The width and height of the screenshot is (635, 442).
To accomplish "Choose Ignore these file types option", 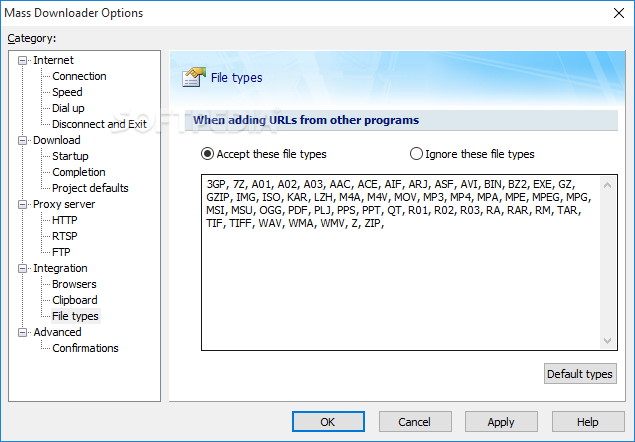I will point(417,154).
